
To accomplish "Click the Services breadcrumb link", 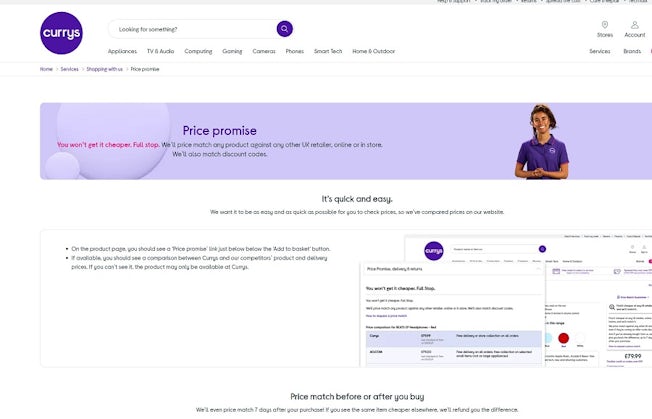I will point(69,69).
